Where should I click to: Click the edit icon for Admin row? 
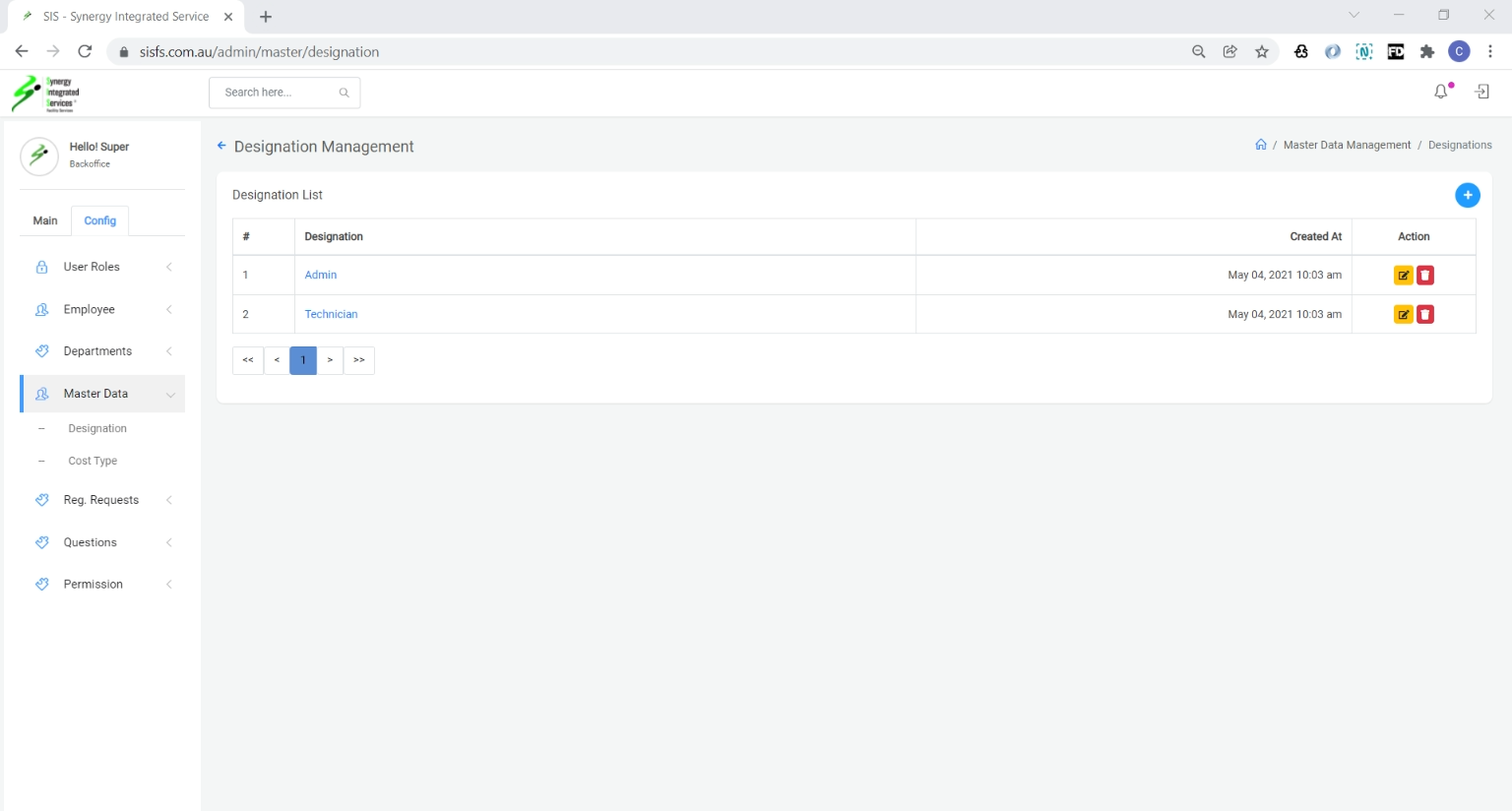[1403, 276]
